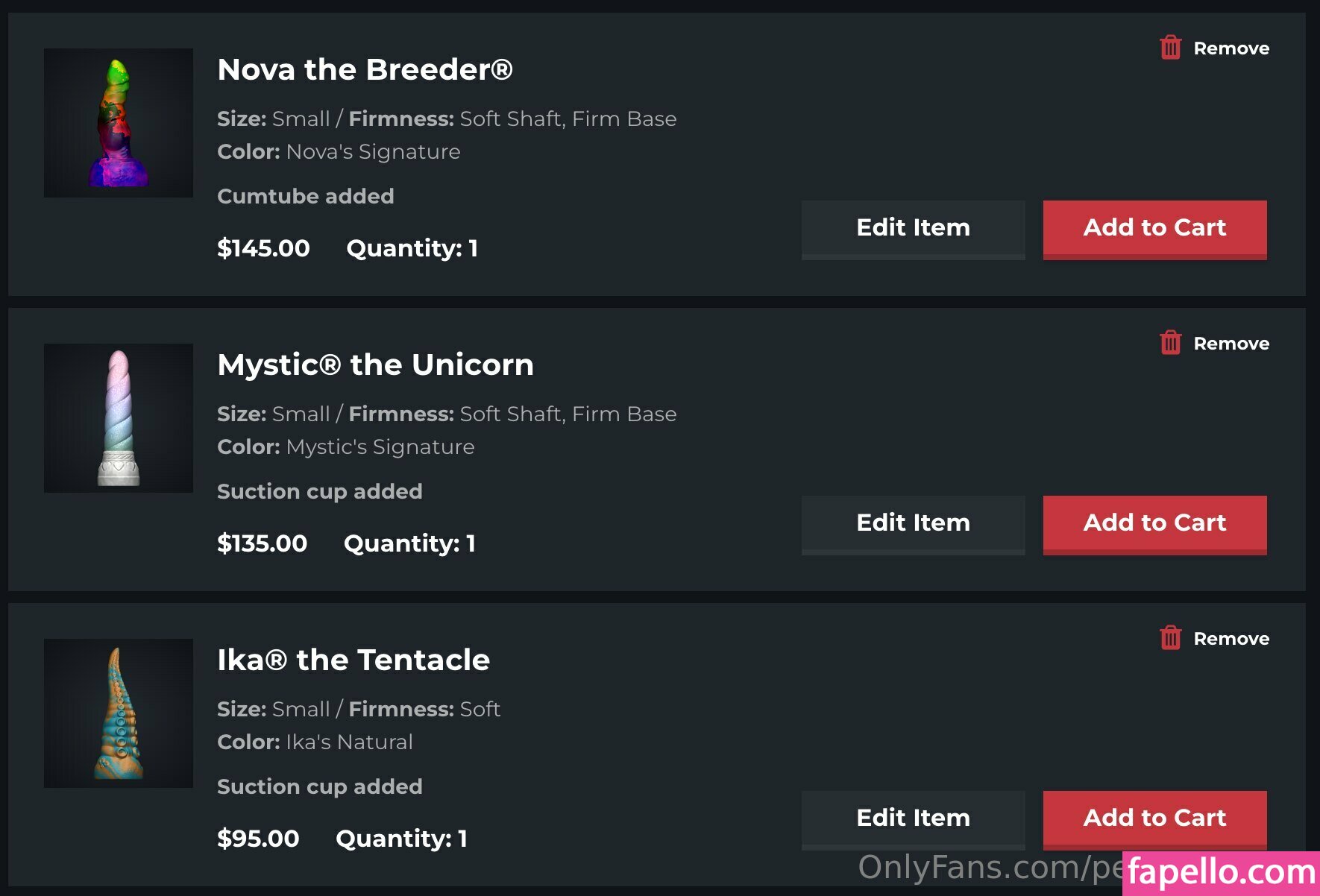Add Mystic the Unicorn to cart

[x=1154, y=523]
